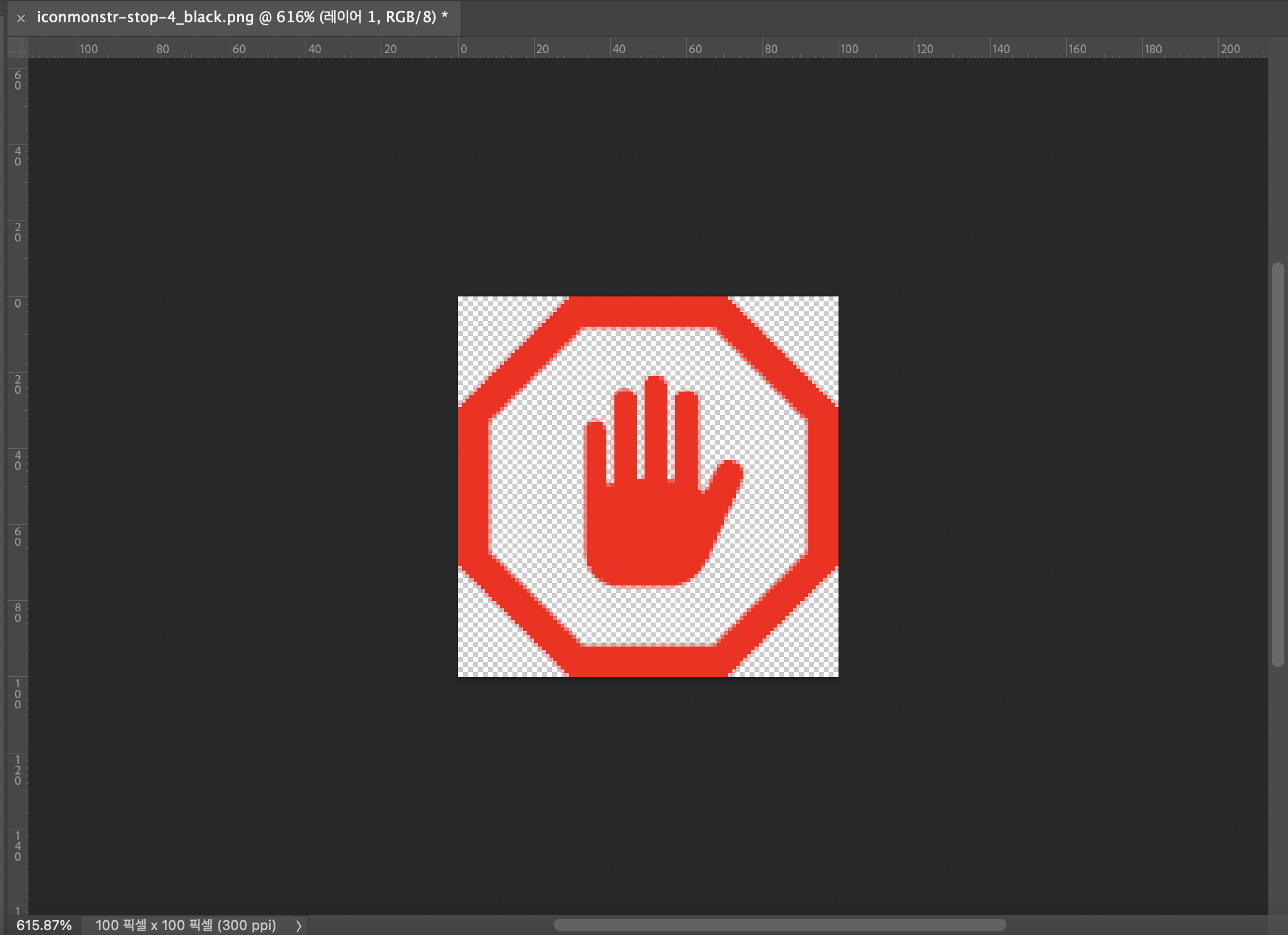Click the vertical scrollbar thumb
The height and width of the screenshot is (935, 1288).
pyautogui.click(x=1278, y=463)
